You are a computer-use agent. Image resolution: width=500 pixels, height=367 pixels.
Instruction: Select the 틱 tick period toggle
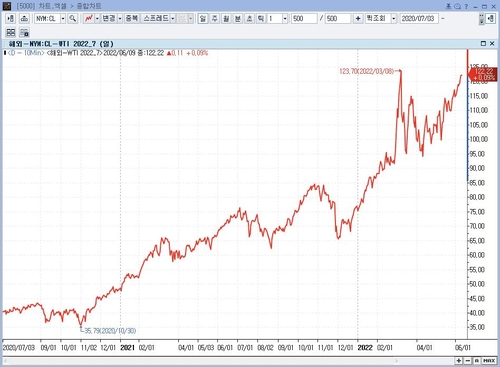pos(261,18)
